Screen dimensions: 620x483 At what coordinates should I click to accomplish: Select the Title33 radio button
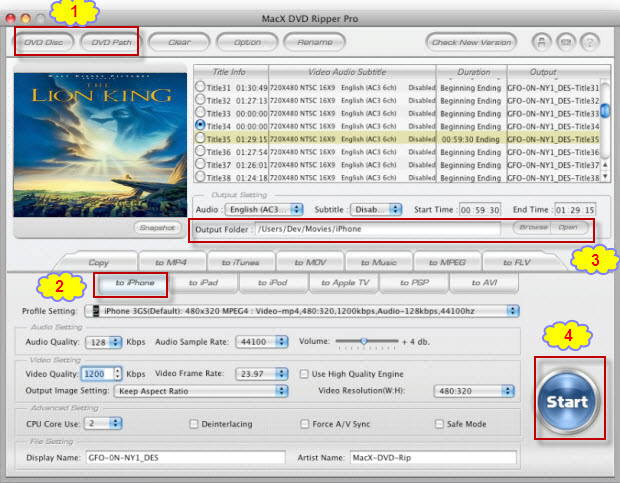pyautogui.click(x=200, y=112)
